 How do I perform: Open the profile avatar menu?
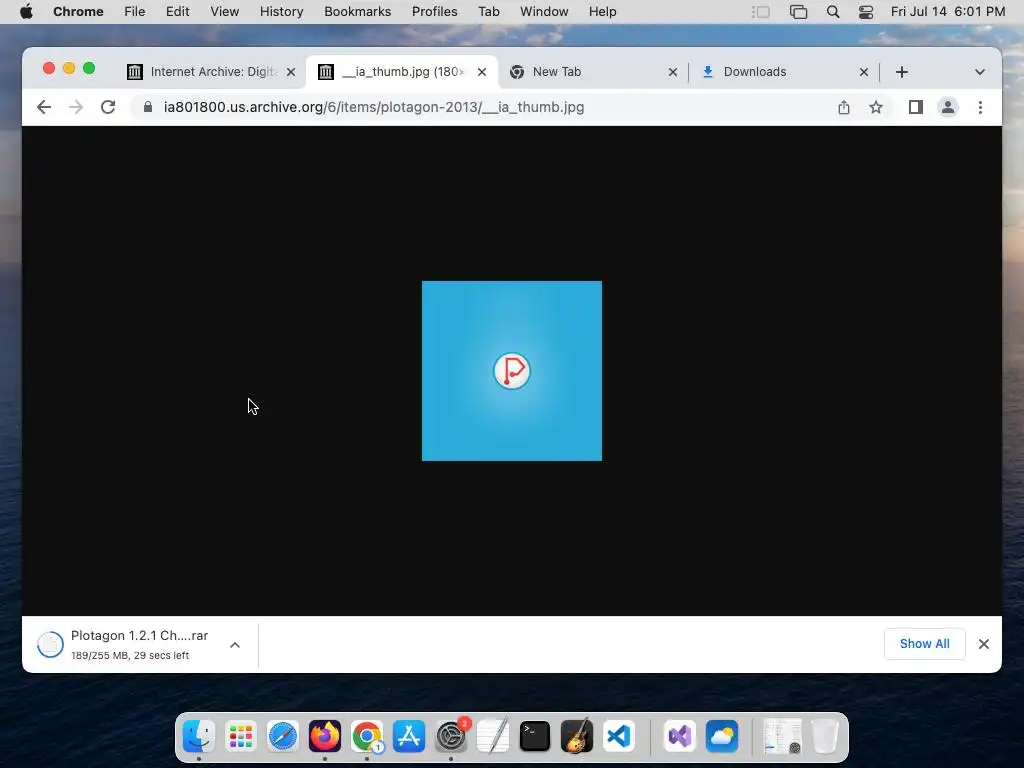(x=948, y=107)
